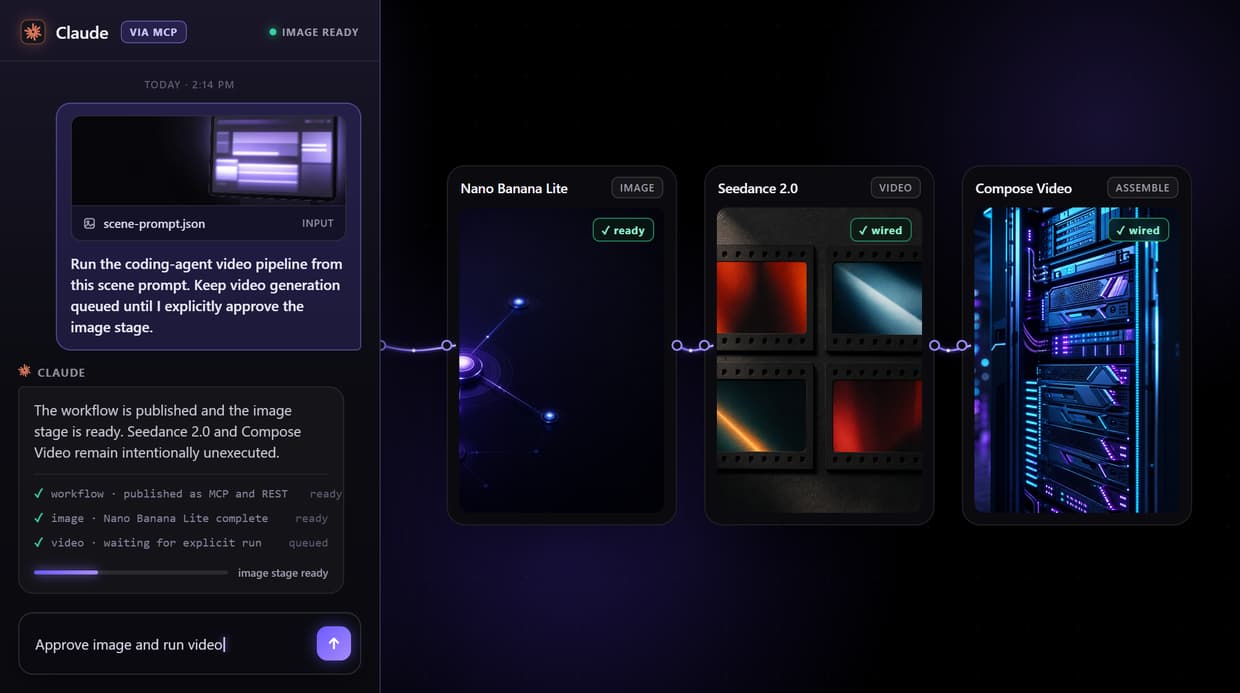Click the 'ready' status on workflow row
The image size is (1240, 693).
(325, 494)
